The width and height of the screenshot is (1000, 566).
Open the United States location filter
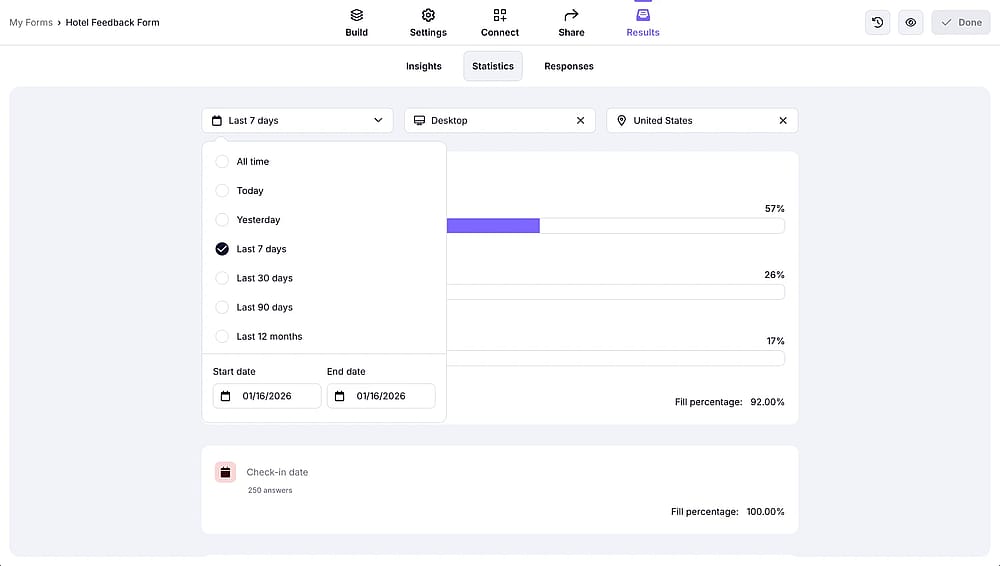pyautogui.click(x=702, y=121)
